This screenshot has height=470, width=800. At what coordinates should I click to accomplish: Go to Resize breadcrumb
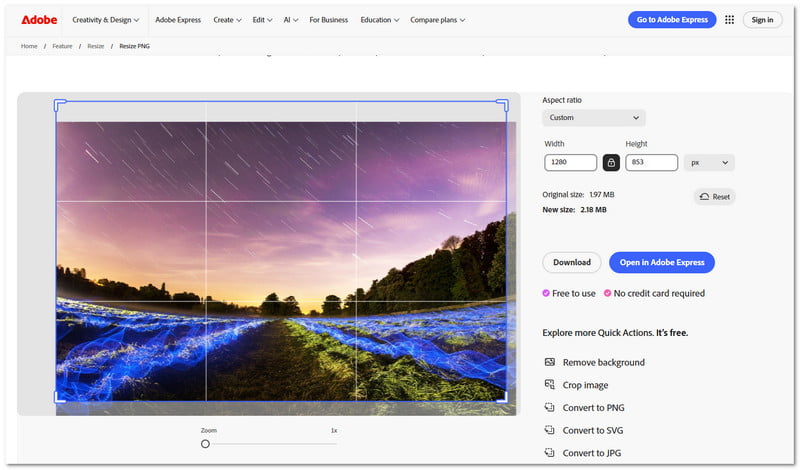95,46
